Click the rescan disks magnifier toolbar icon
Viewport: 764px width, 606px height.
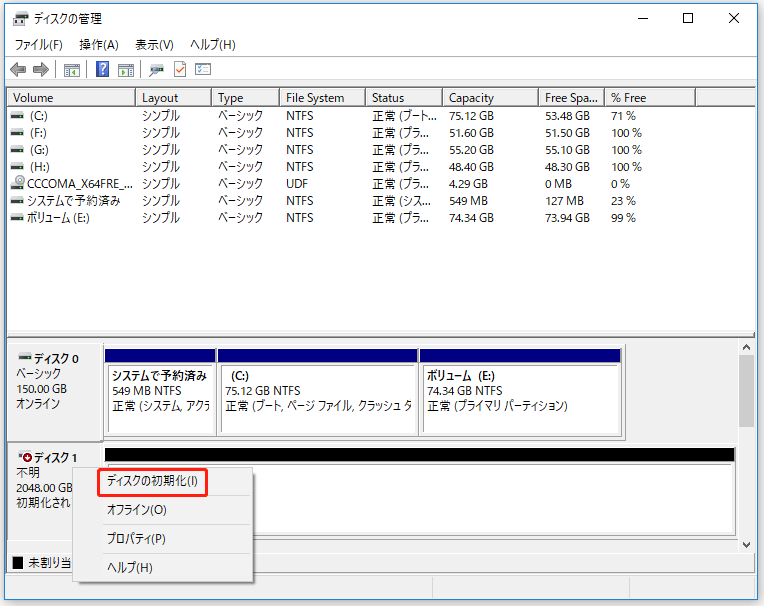coord(156,70)
